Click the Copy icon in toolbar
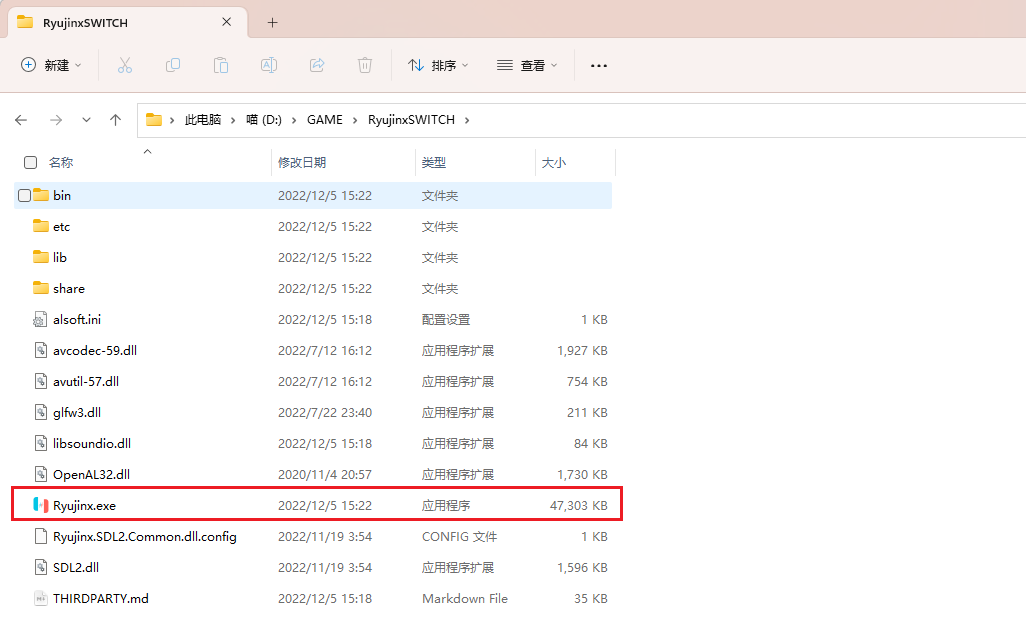This screenshot has width=1026, height=620. pos(173,65)
